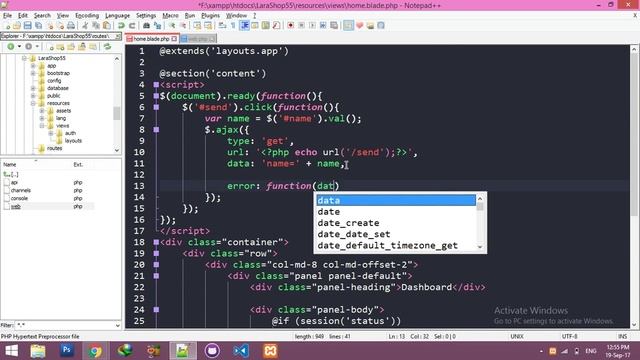
Task: Open the Macro menu
Action: click(x=170, y=16)
